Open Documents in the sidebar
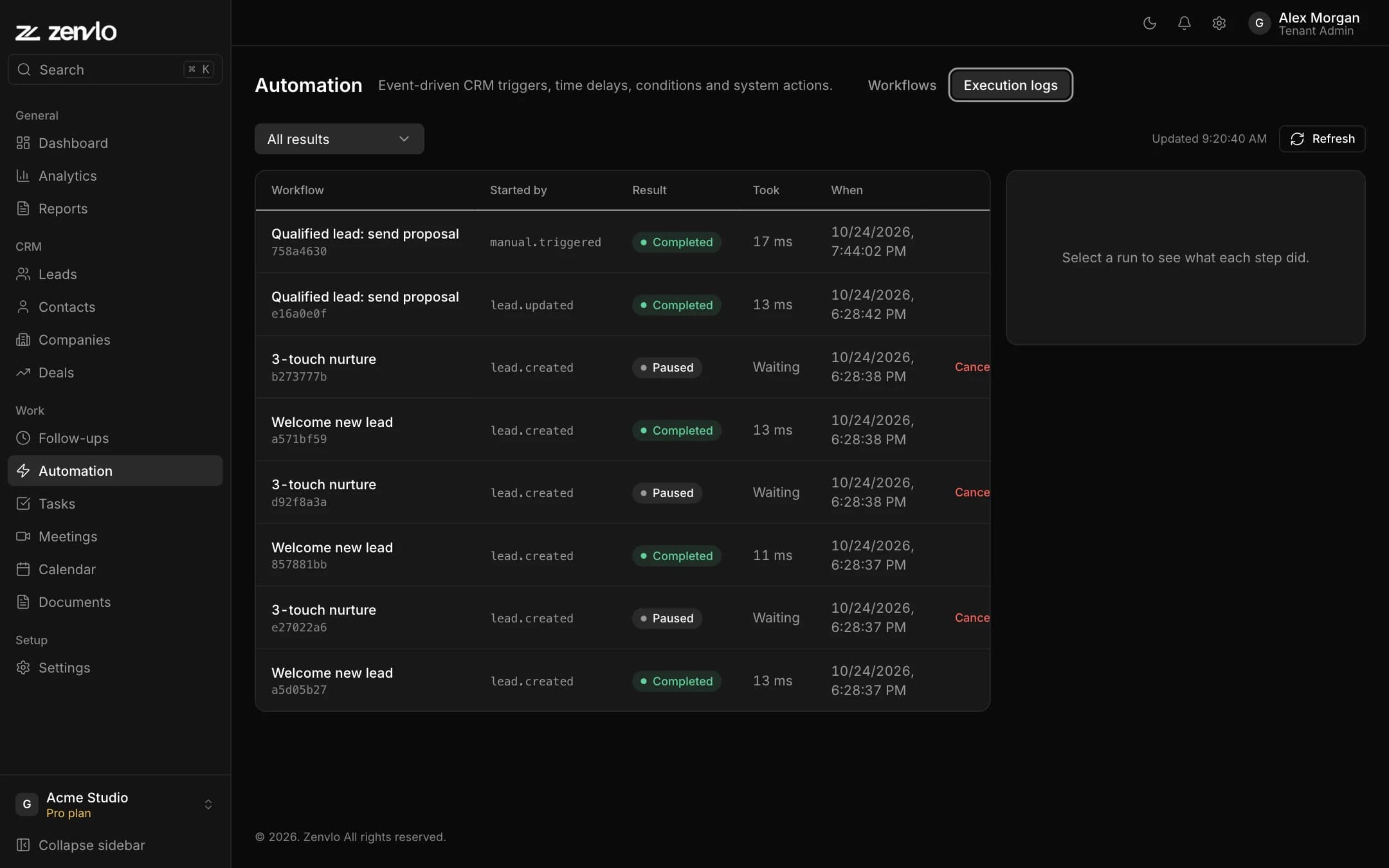 point(115,602)
